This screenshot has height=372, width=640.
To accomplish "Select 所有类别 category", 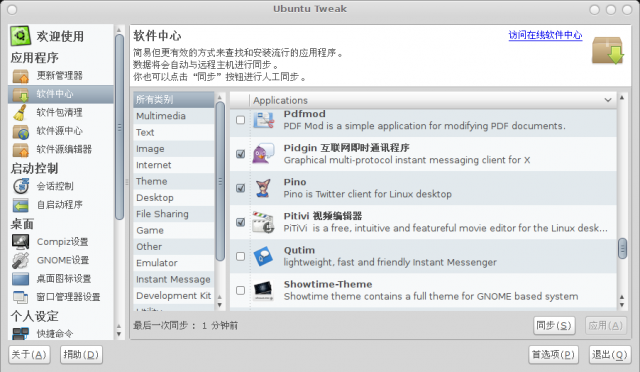I will [x=173, y=100].
